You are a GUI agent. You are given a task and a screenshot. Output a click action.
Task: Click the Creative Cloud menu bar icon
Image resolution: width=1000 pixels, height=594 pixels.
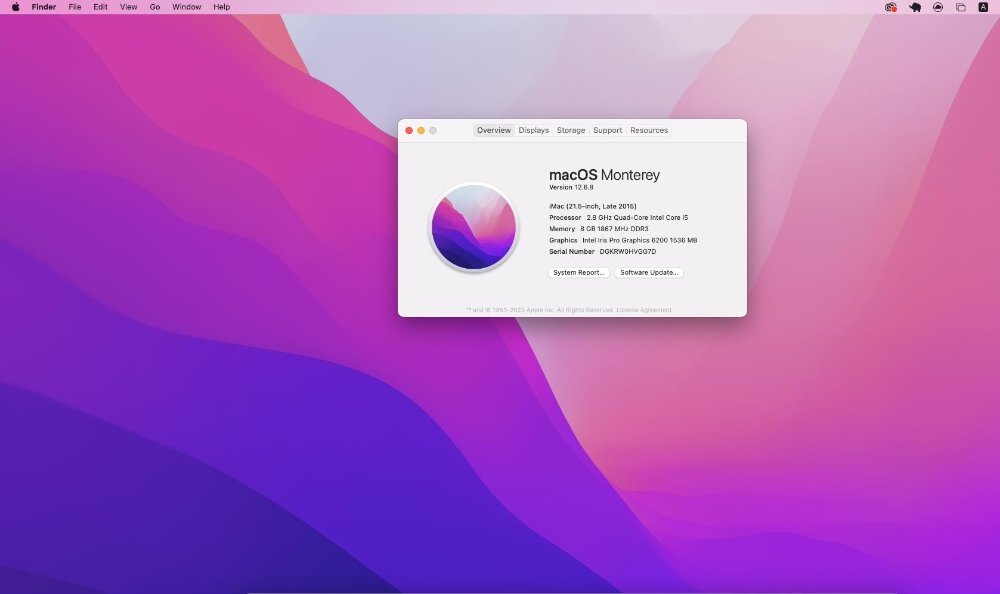click(891, 7)
